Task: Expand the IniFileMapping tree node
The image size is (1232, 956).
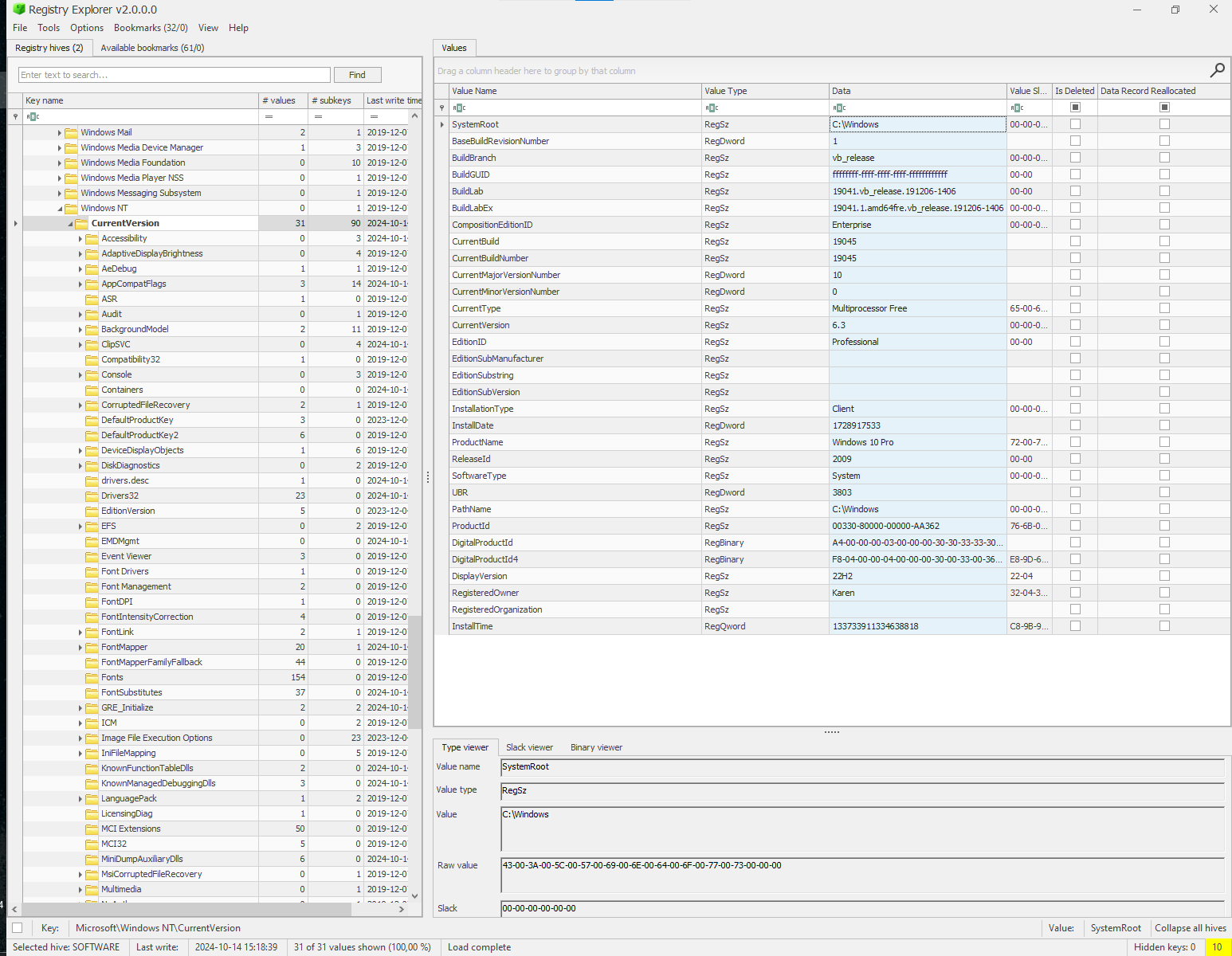Action: coord(80,754)
